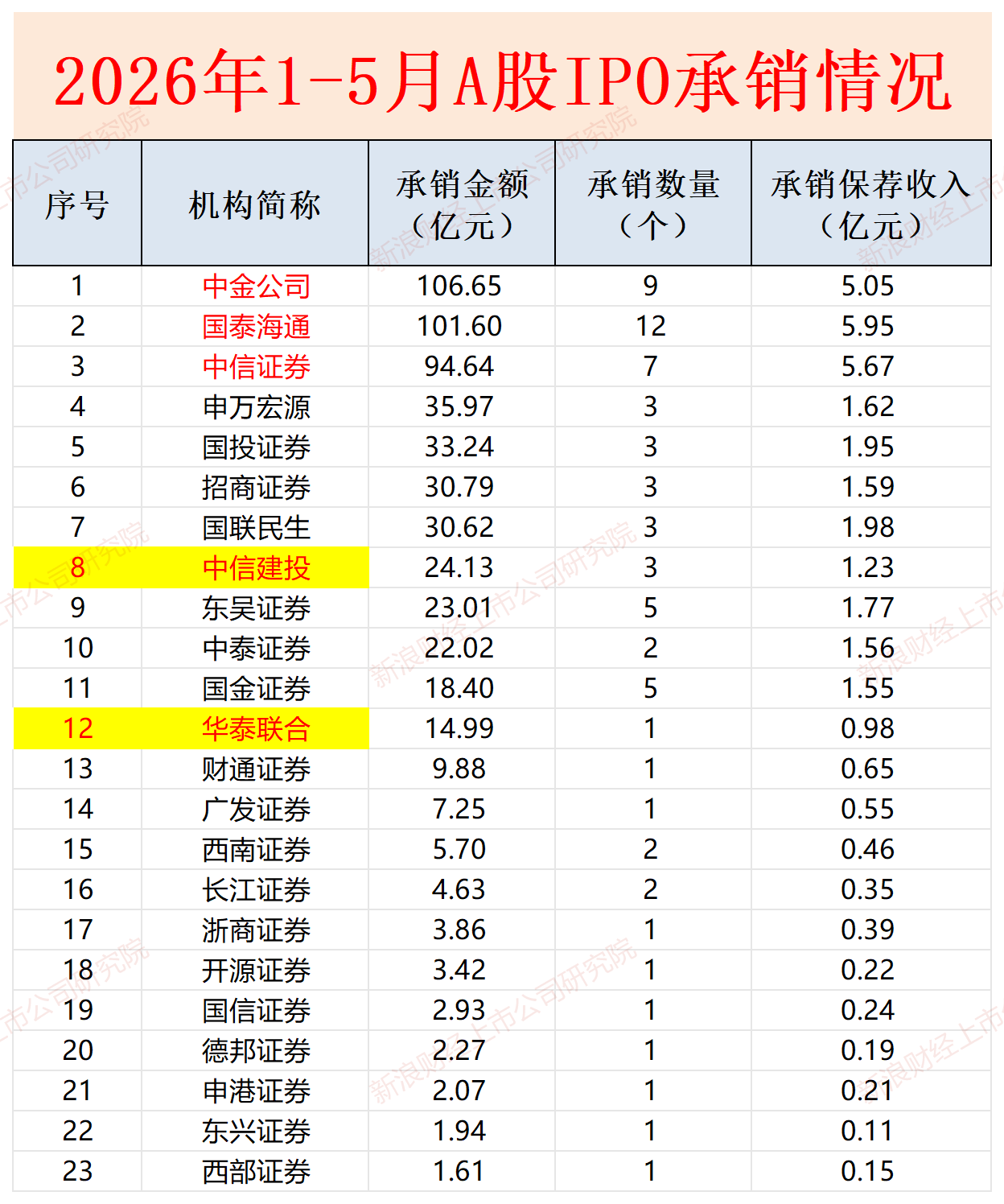Click the 财通证券 name cell
1004x1204 pixels.
255,769
